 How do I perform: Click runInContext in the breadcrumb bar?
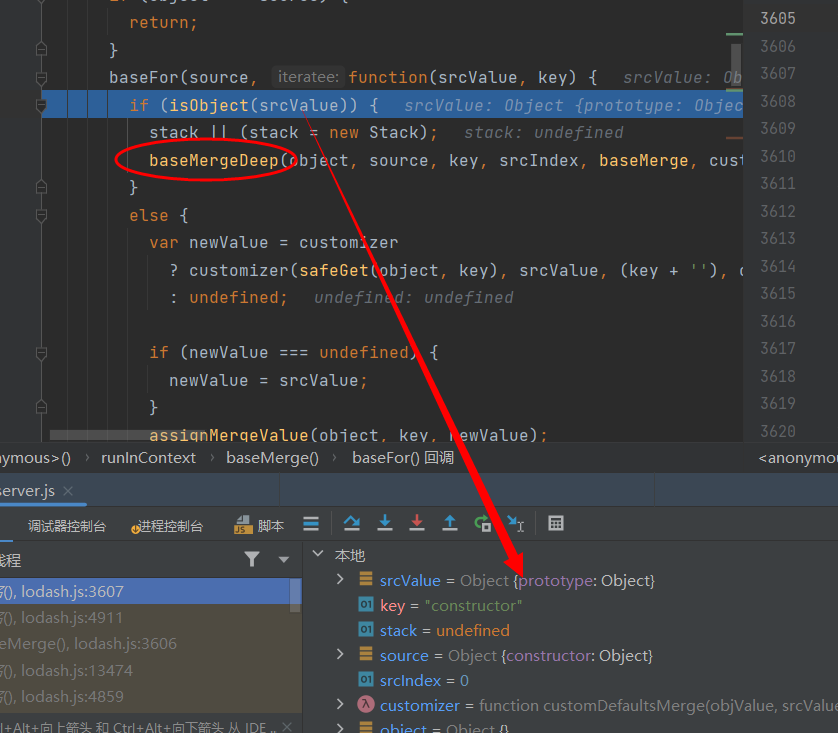(x=148, y=458)
